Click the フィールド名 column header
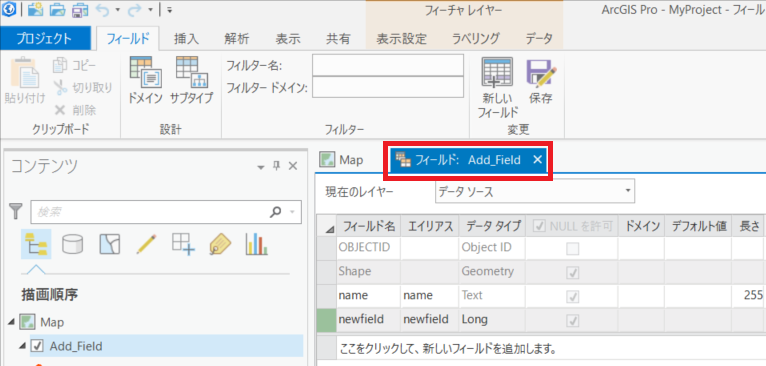The width and height of the screenshot is (766, 366). pyautogui.click(x=368, y=226)
